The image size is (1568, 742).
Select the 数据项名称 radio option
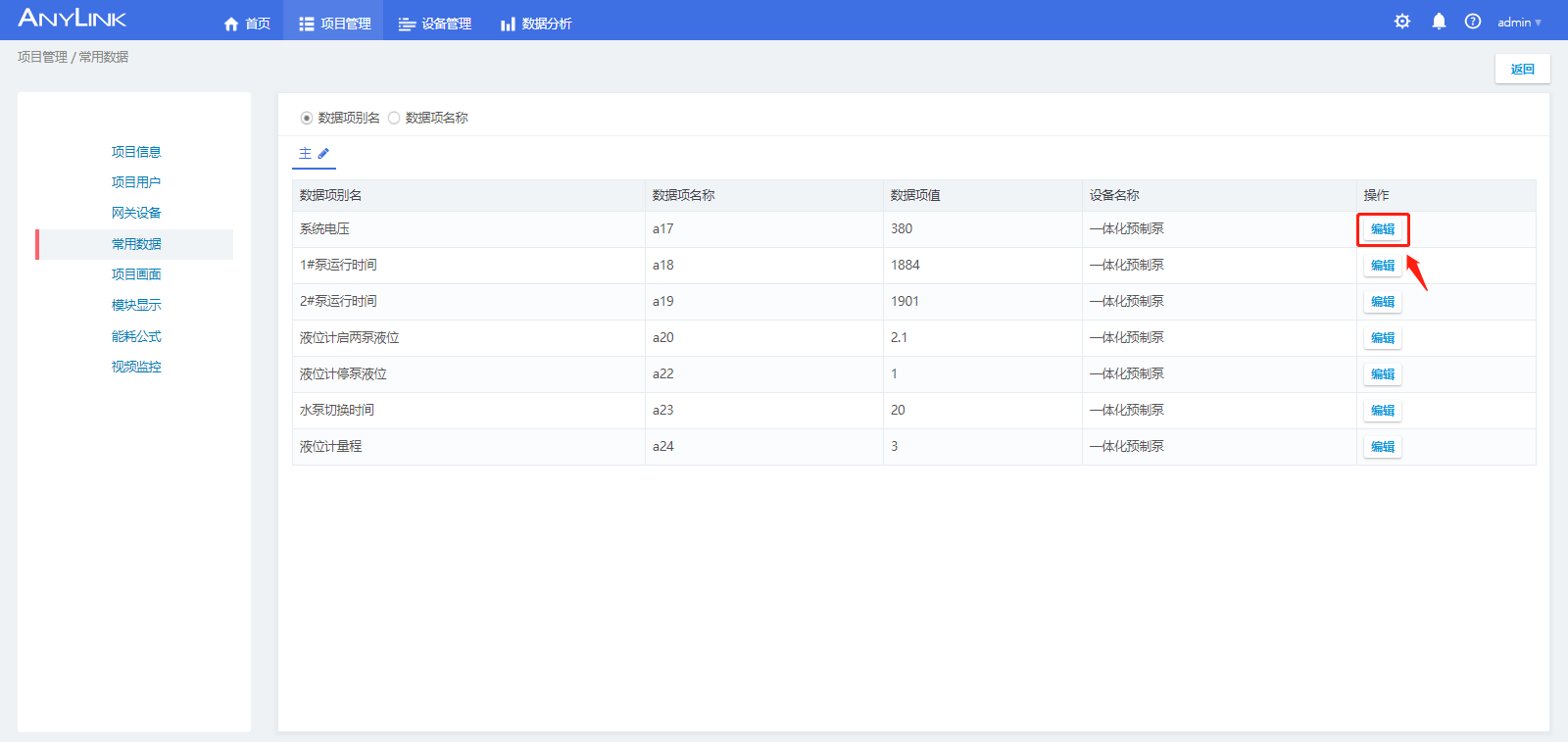coord(394,118)
